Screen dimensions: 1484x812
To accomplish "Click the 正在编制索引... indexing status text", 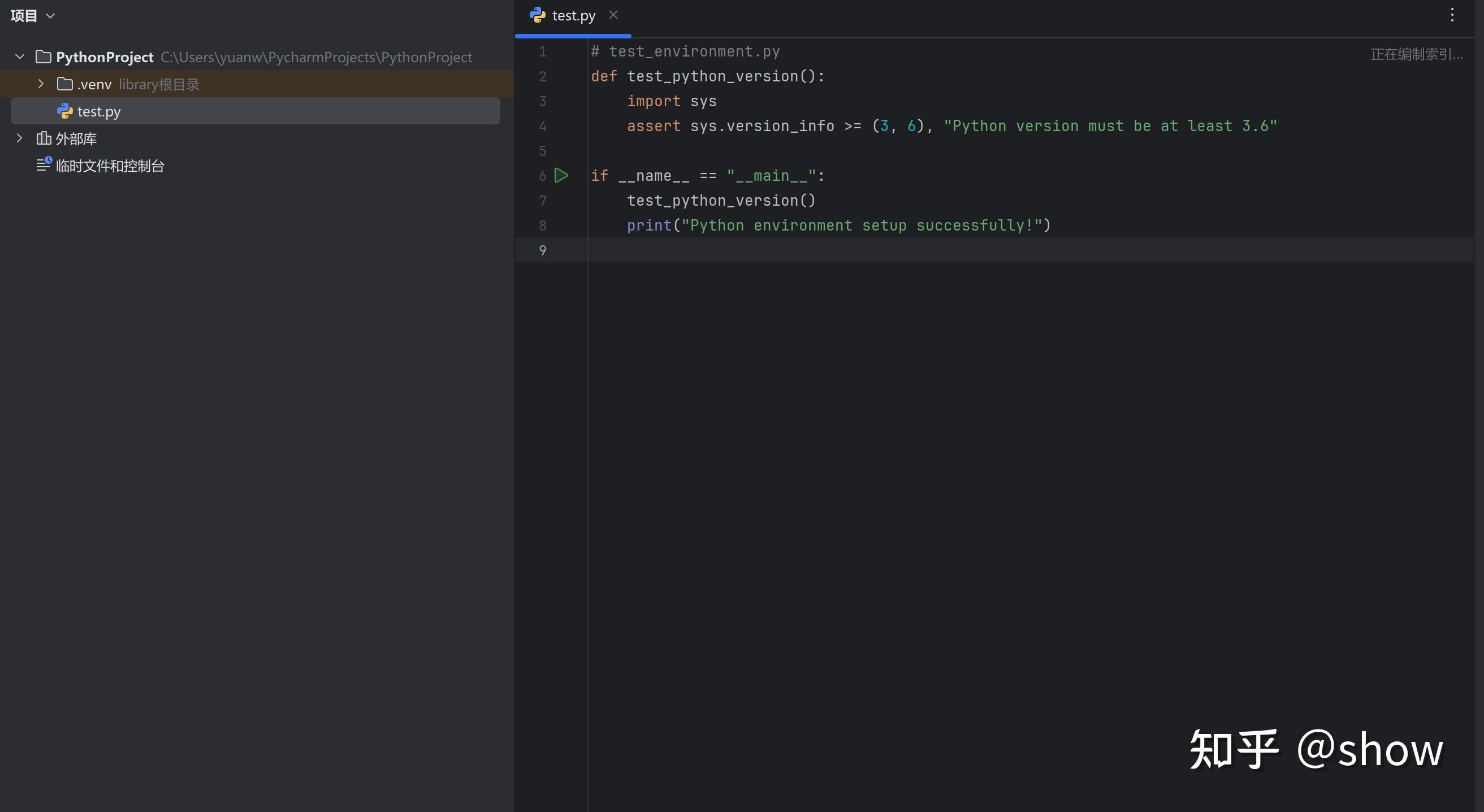I will tap(1416, 54).
